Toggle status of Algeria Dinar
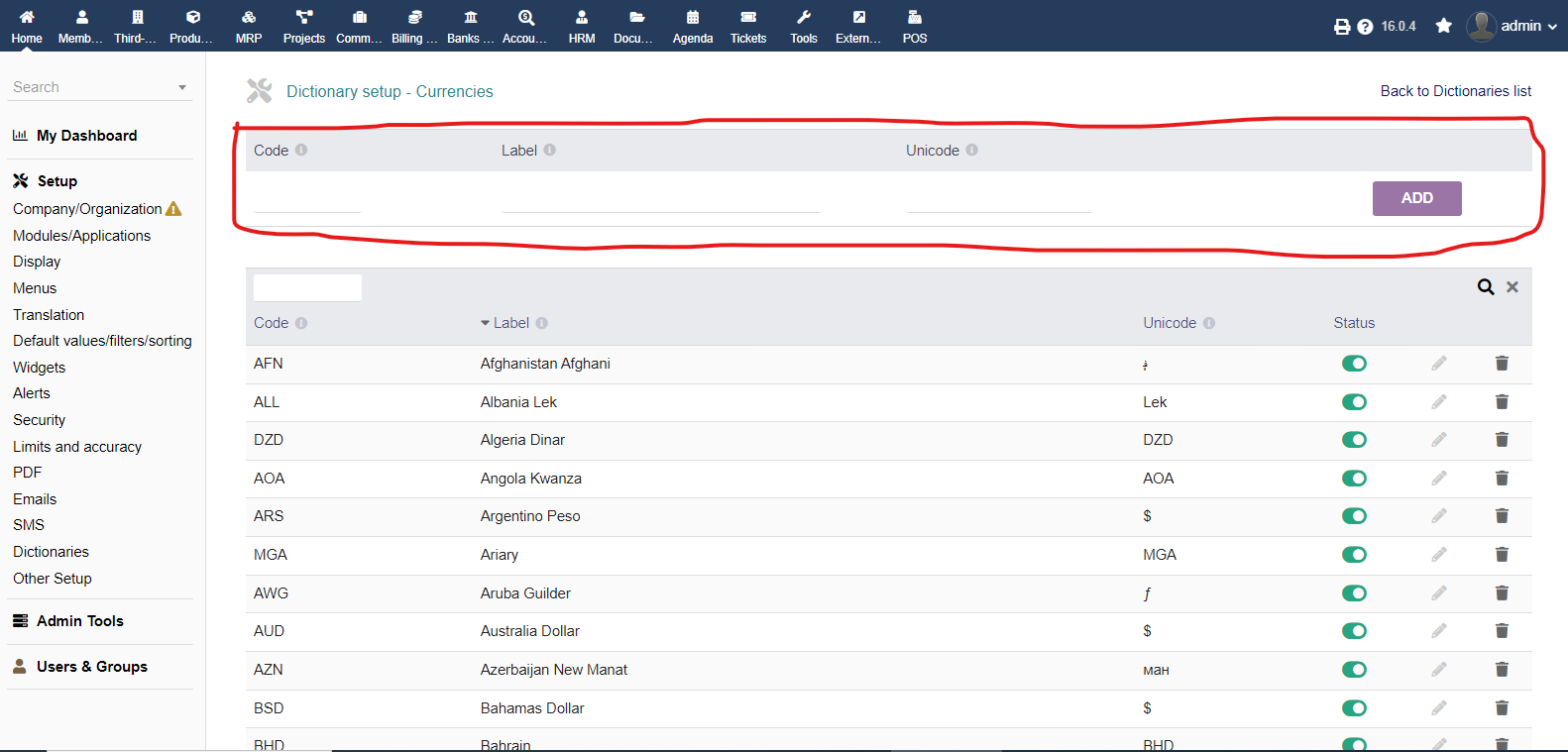This screenshot has height=752, width=1568. (x=1354, y=439)
